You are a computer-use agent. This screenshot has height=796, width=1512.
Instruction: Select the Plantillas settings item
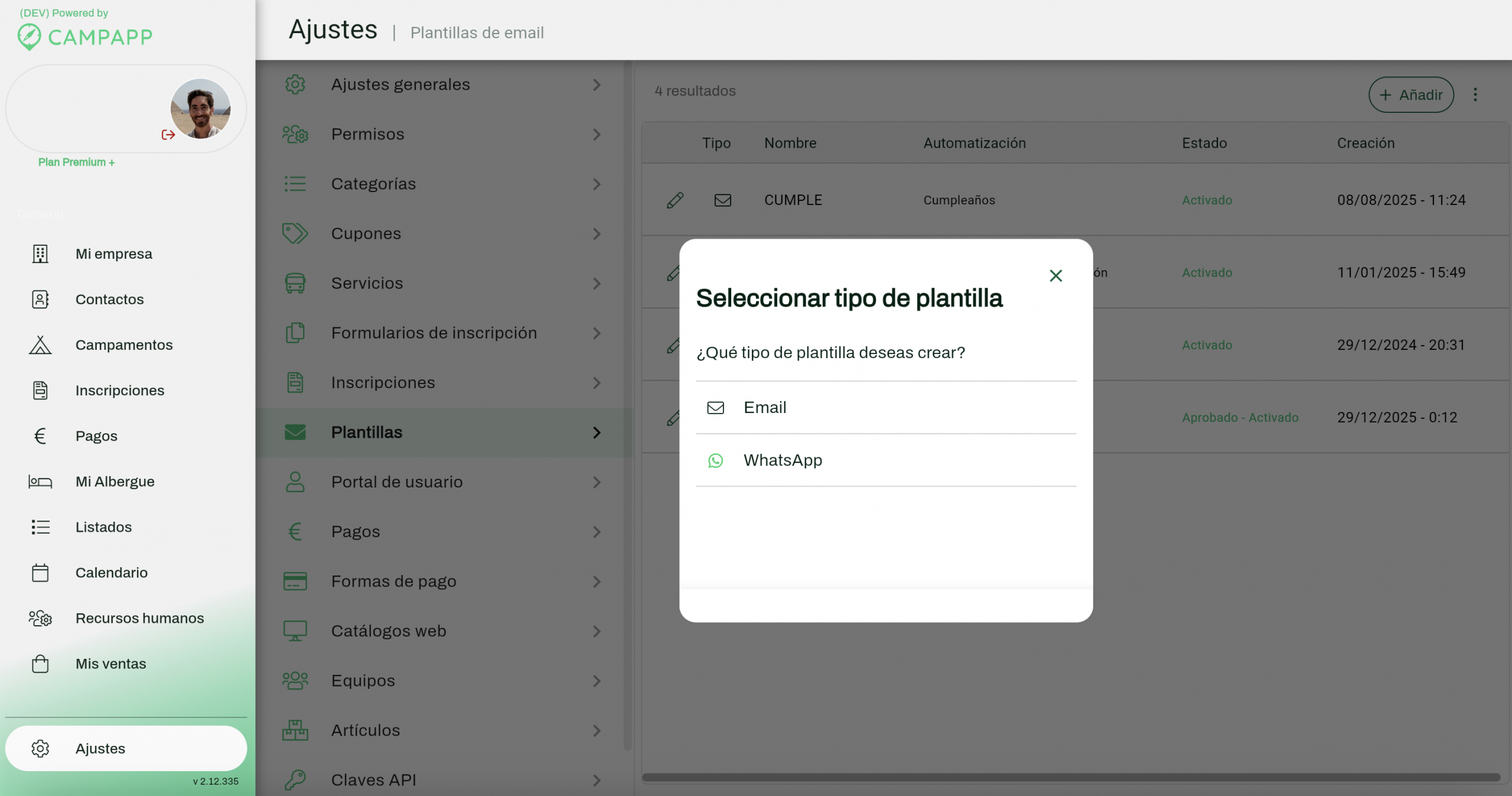(366, 433)
